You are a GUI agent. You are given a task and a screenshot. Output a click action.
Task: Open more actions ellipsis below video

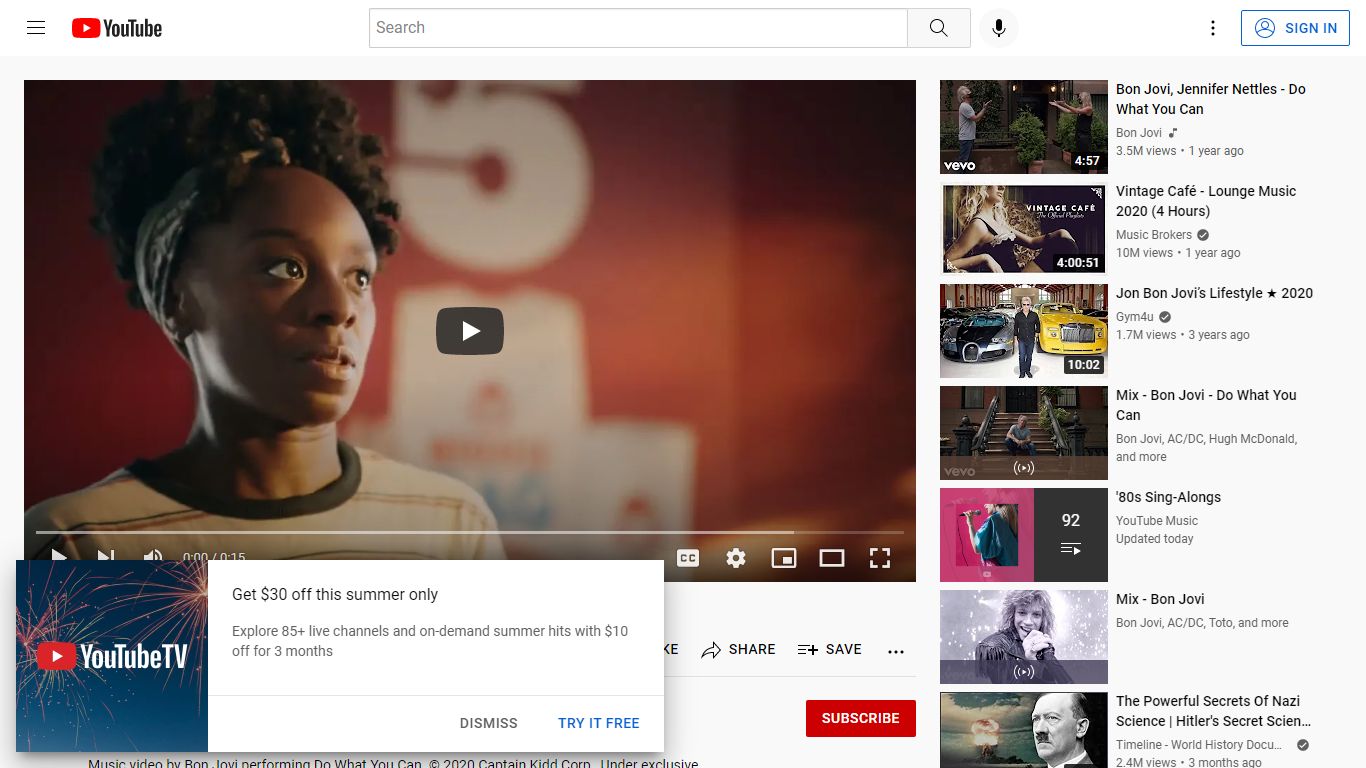click(896, 650)
